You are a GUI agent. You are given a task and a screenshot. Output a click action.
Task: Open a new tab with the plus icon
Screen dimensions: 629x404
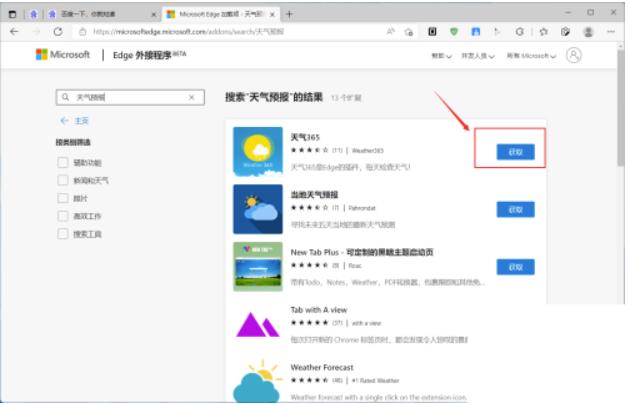tap(289, 14)
